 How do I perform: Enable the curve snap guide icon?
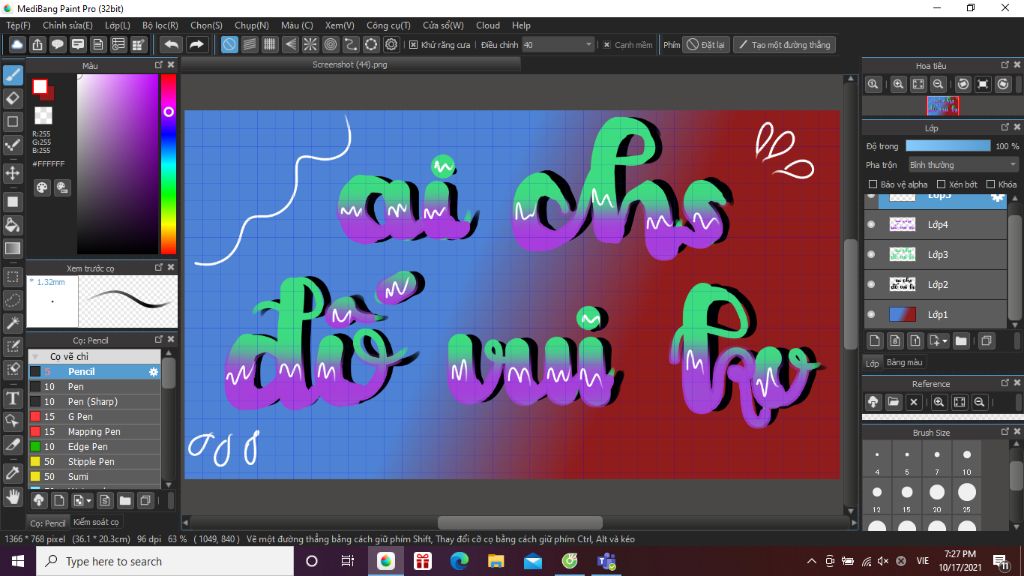tap(351, 44)
